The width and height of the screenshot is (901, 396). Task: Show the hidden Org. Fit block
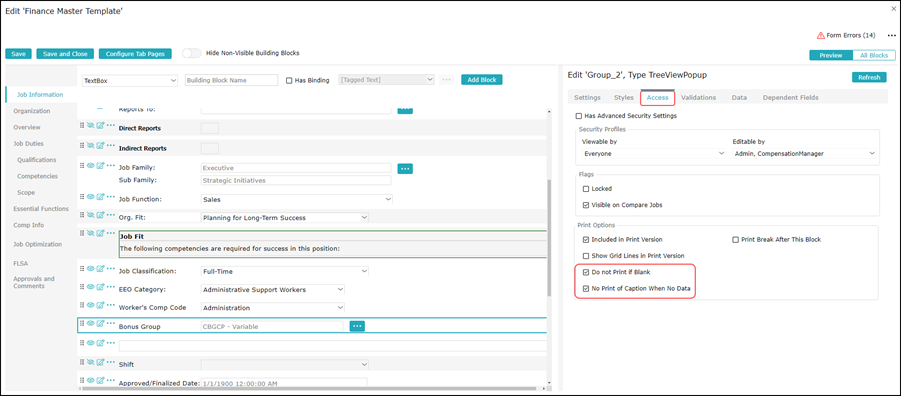90,215
